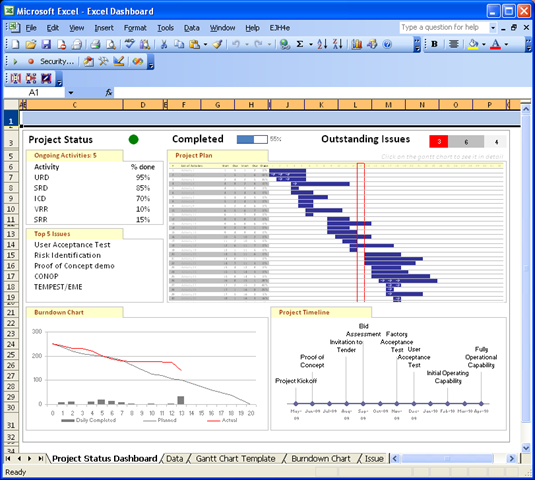The image size is (535, 480).
Task: Save the workbook using floppy disk icon
Action: pos(46,44)
